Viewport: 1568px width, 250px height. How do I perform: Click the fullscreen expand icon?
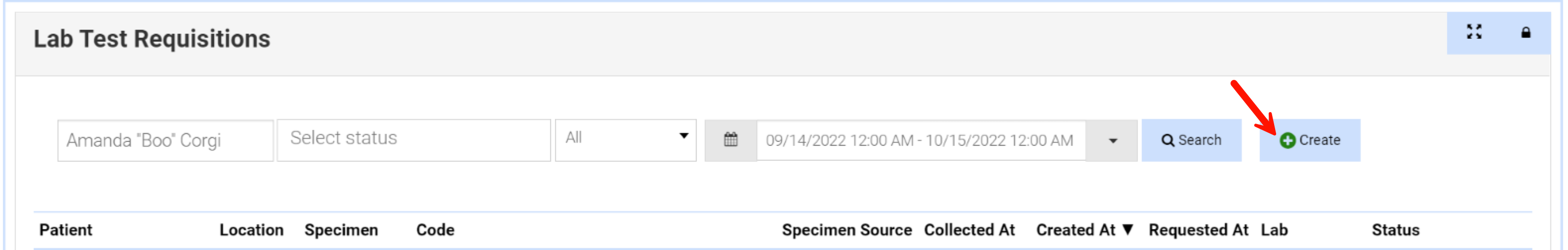(1474, 32)
